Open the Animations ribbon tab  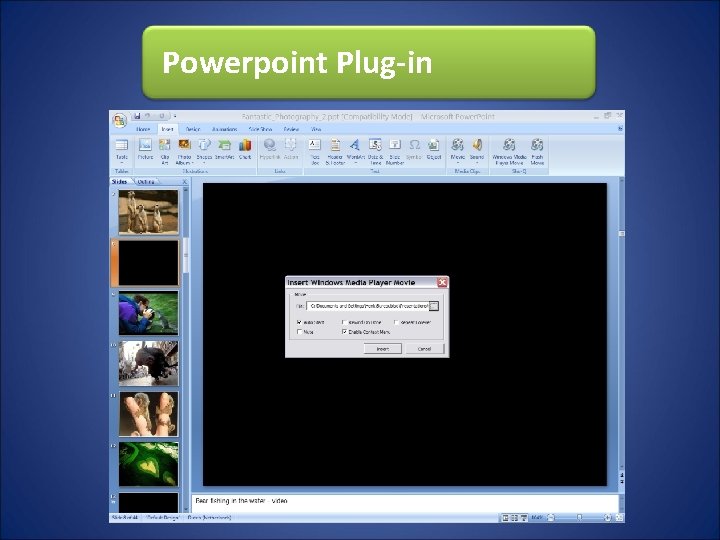tap(225, 129)
